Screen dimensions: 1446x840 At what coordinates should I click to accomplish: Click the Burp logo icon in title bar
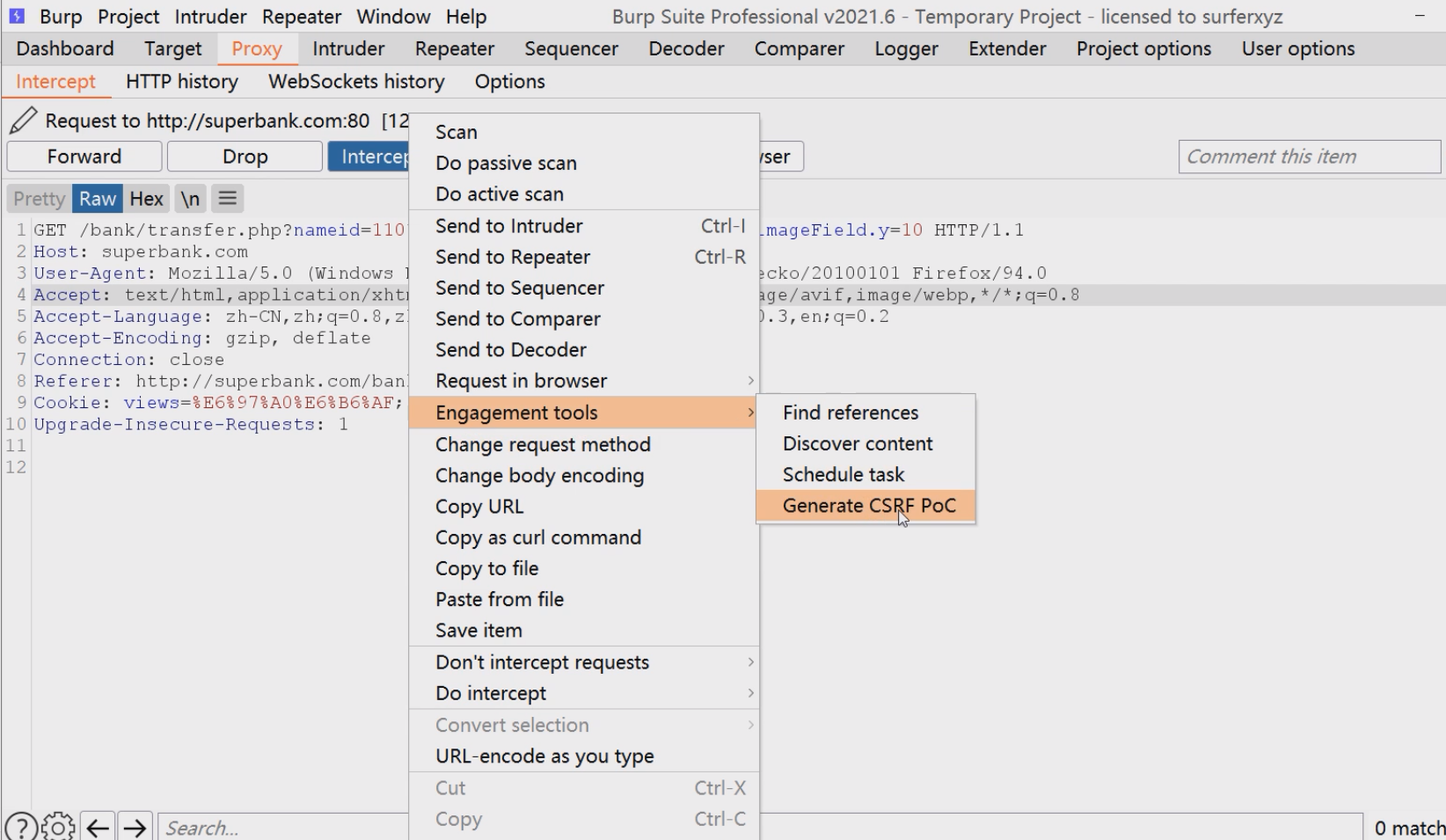coord(17,16)
